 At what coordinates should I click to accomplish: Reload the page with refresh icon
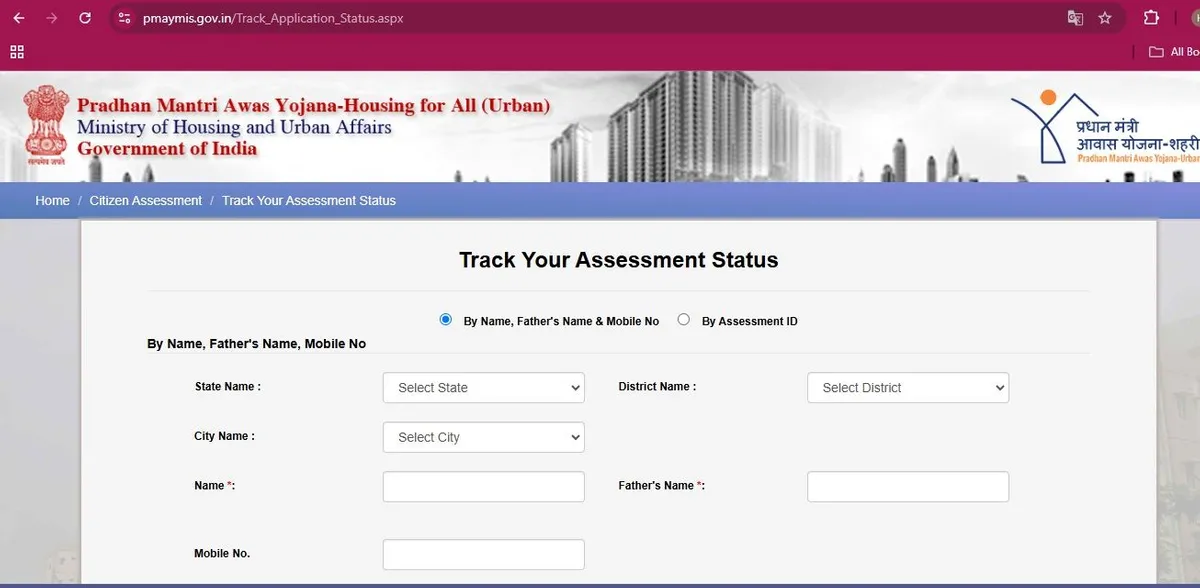coord(85,18)
